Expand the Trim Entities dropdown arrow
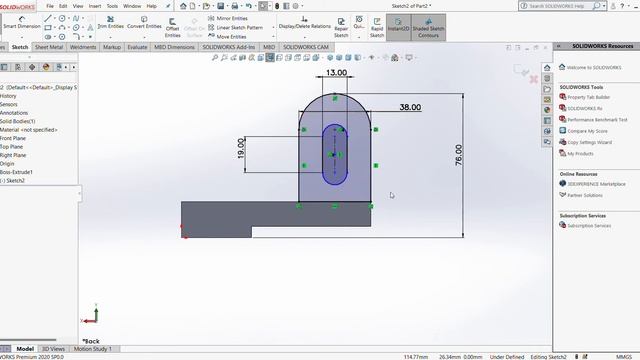 110,37
